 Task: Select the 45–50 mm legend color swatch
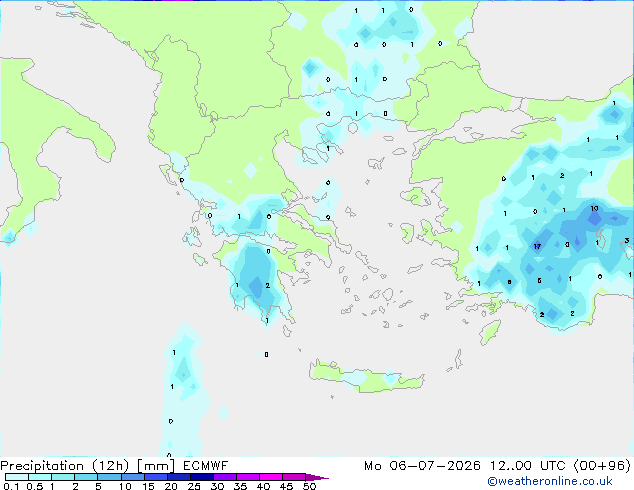pos(294,477)
